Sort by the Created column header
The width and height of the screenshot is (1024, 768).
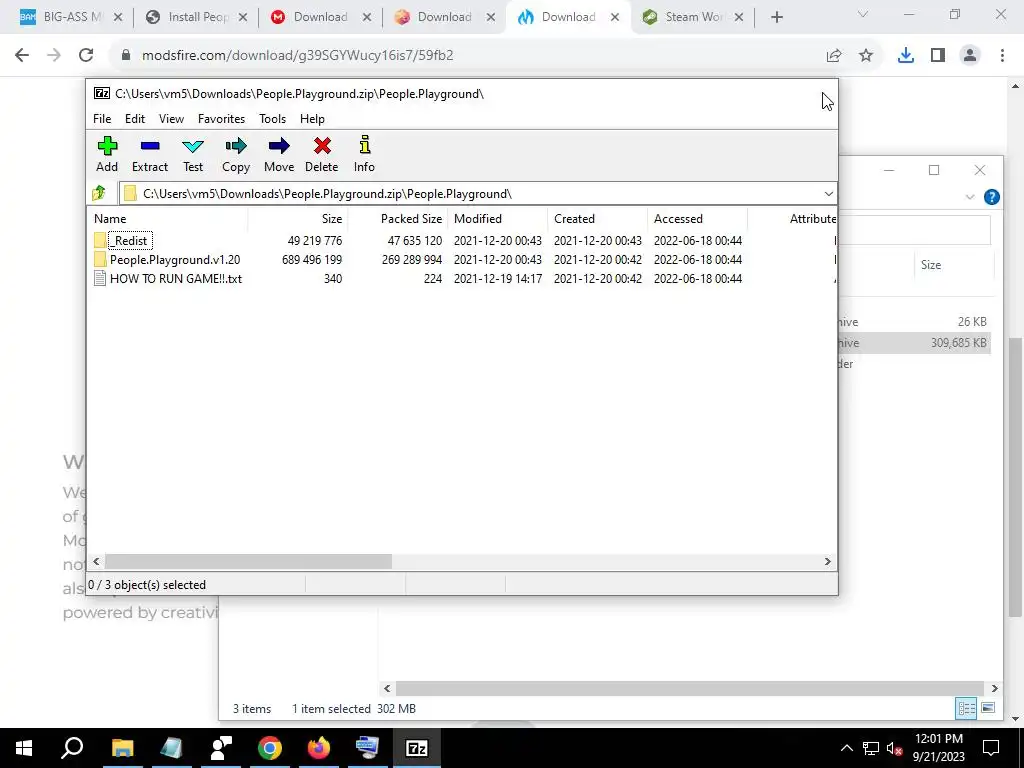(x=598, y=219)
